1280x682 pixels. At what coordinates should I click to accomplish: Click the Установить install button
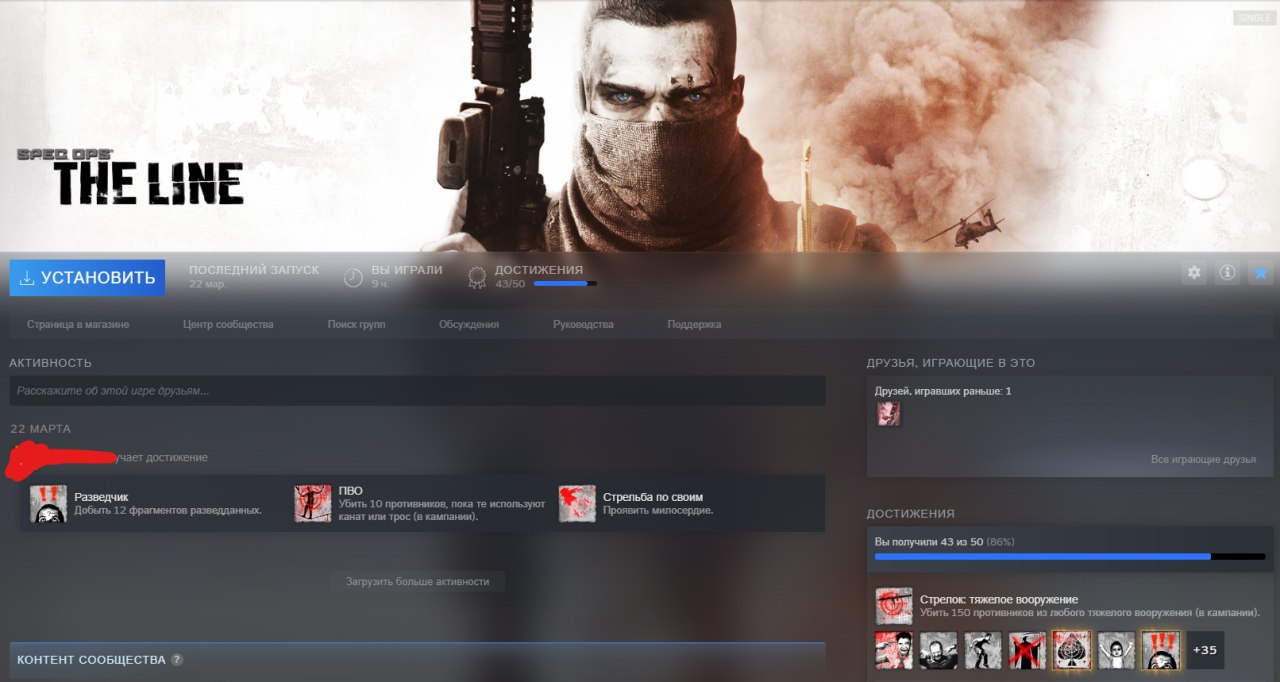click(x=87, y=278)
